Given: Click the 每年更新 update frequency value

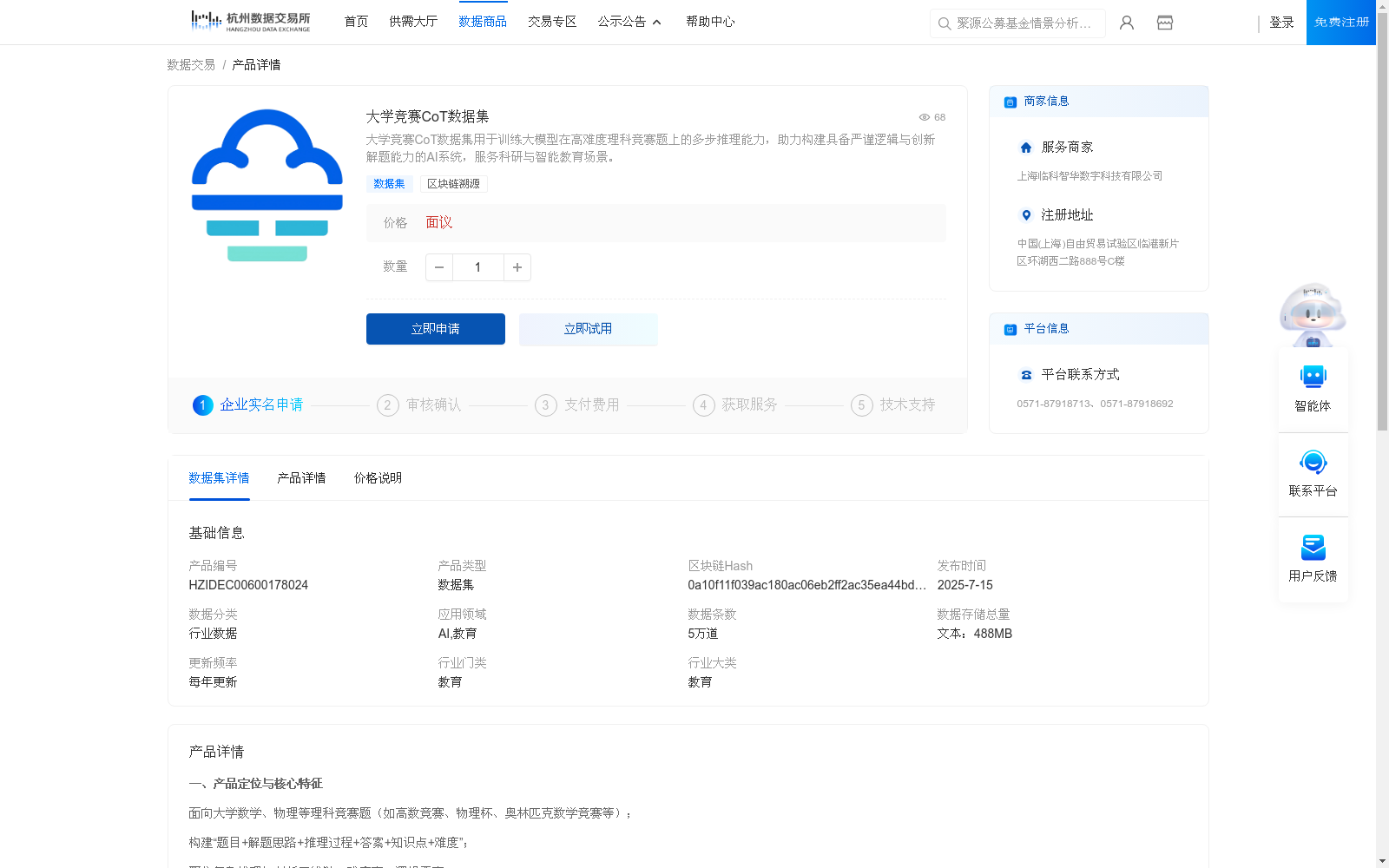Looking at the screenshot, I should coord(213,683).
